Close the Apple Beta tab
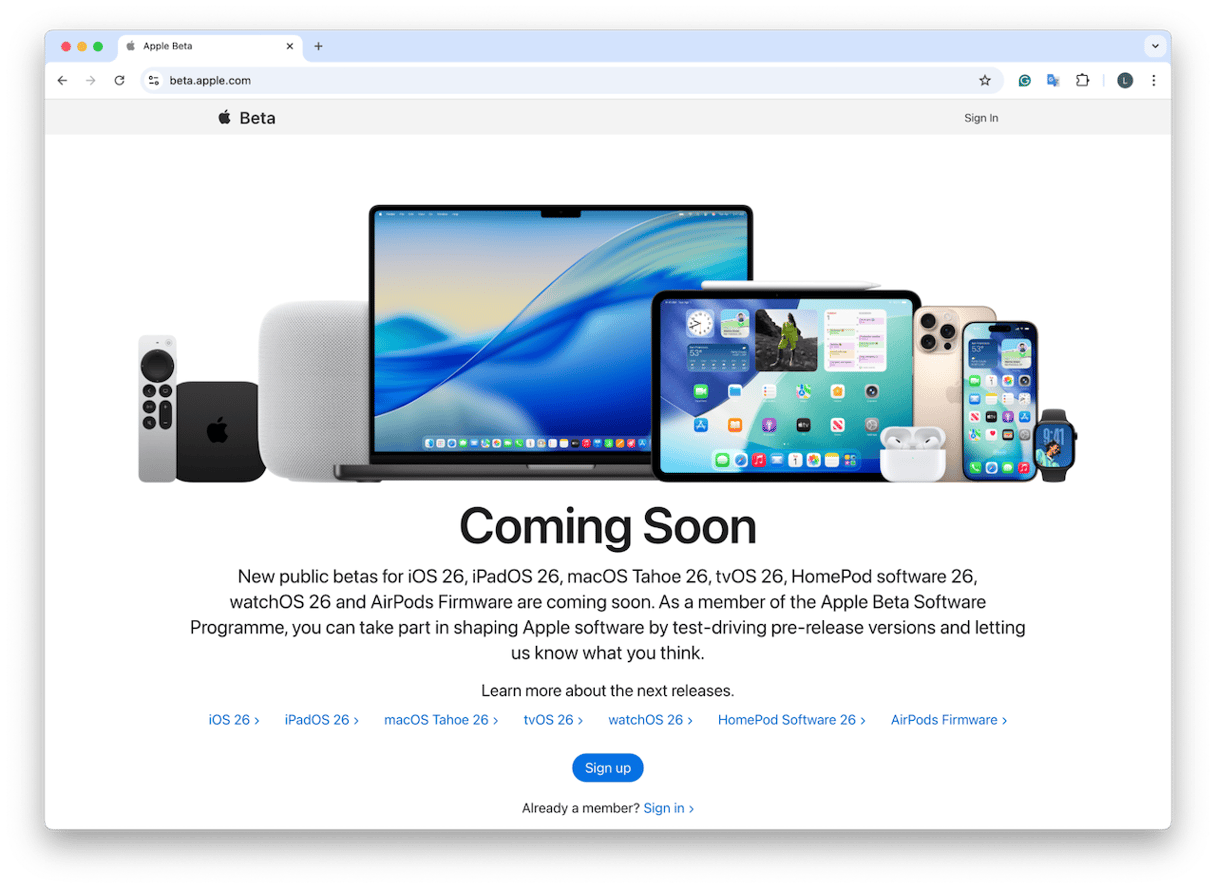Image resolution: width=1216 pixels, height=889 pixels. pos(290,46)
